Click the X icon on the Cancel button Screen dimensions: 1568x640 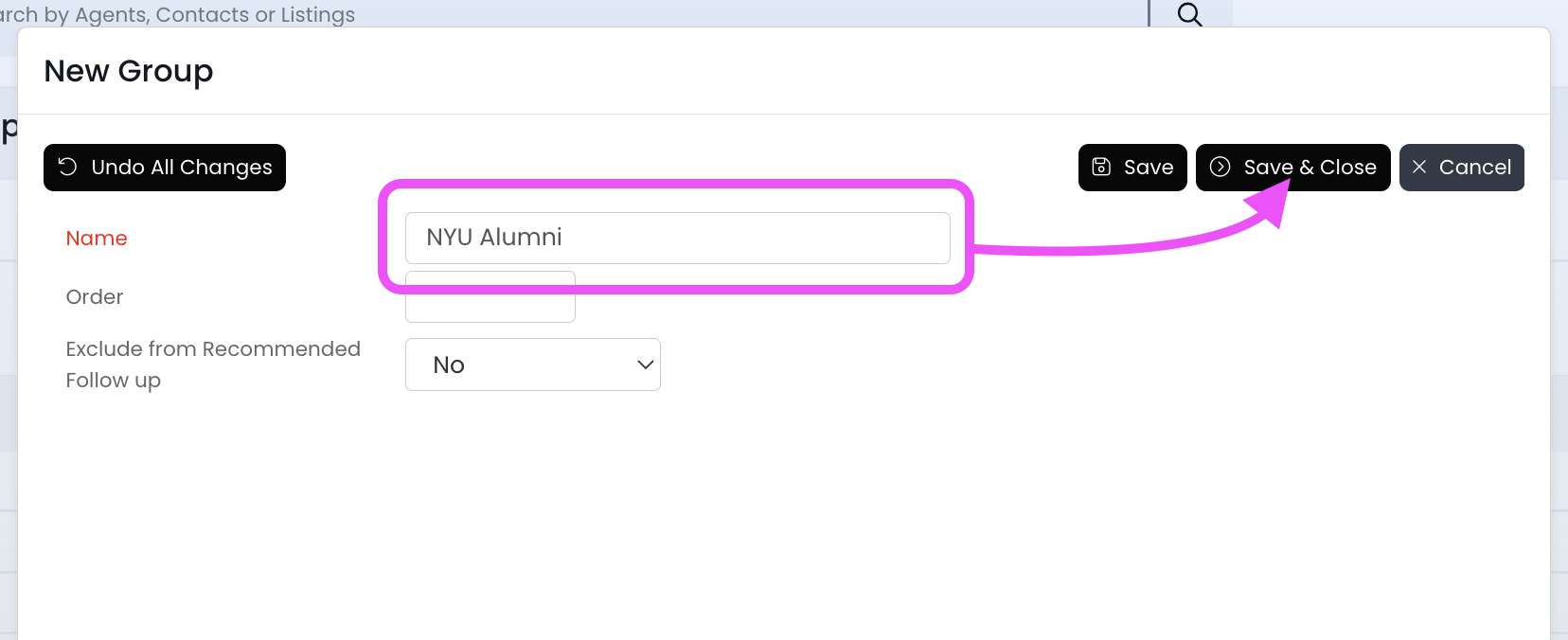point(1419,167)
